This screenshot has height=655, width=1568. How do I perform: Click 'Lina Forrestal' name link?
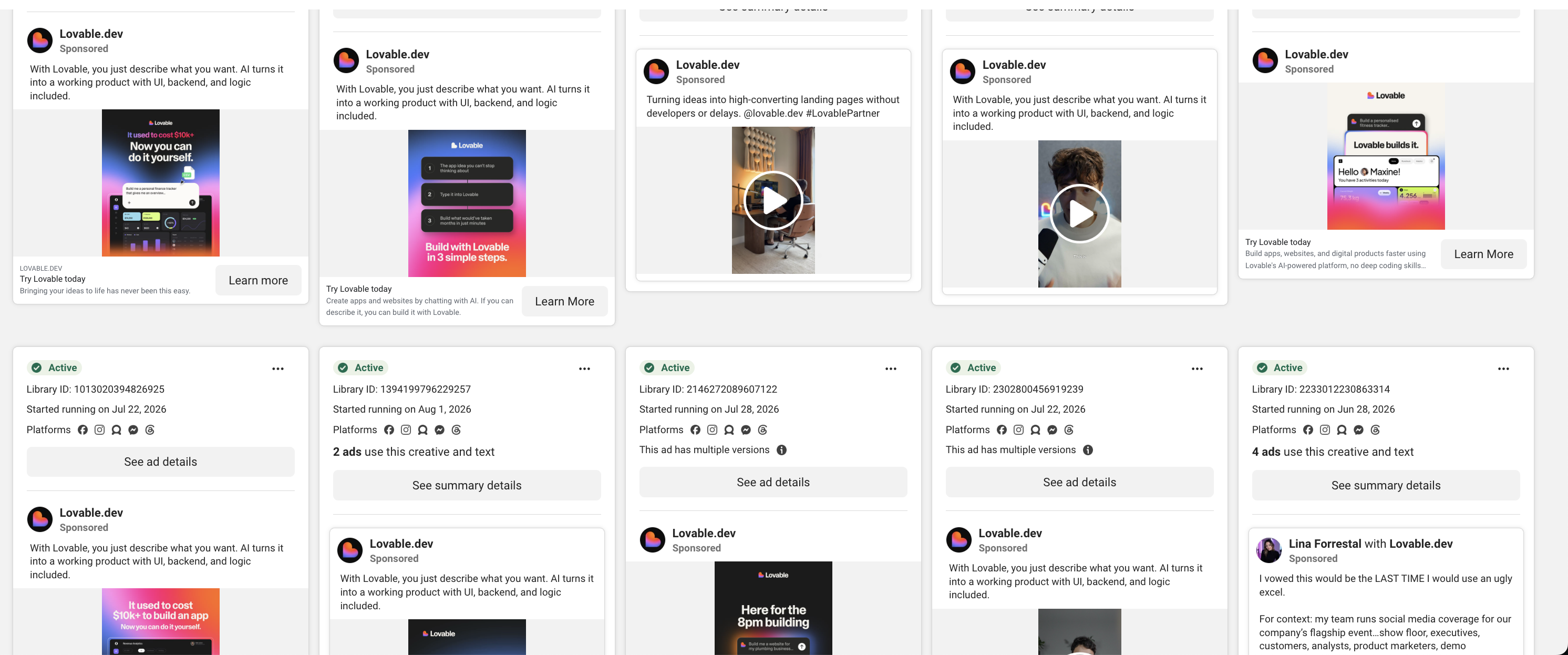click(1325, 544)
